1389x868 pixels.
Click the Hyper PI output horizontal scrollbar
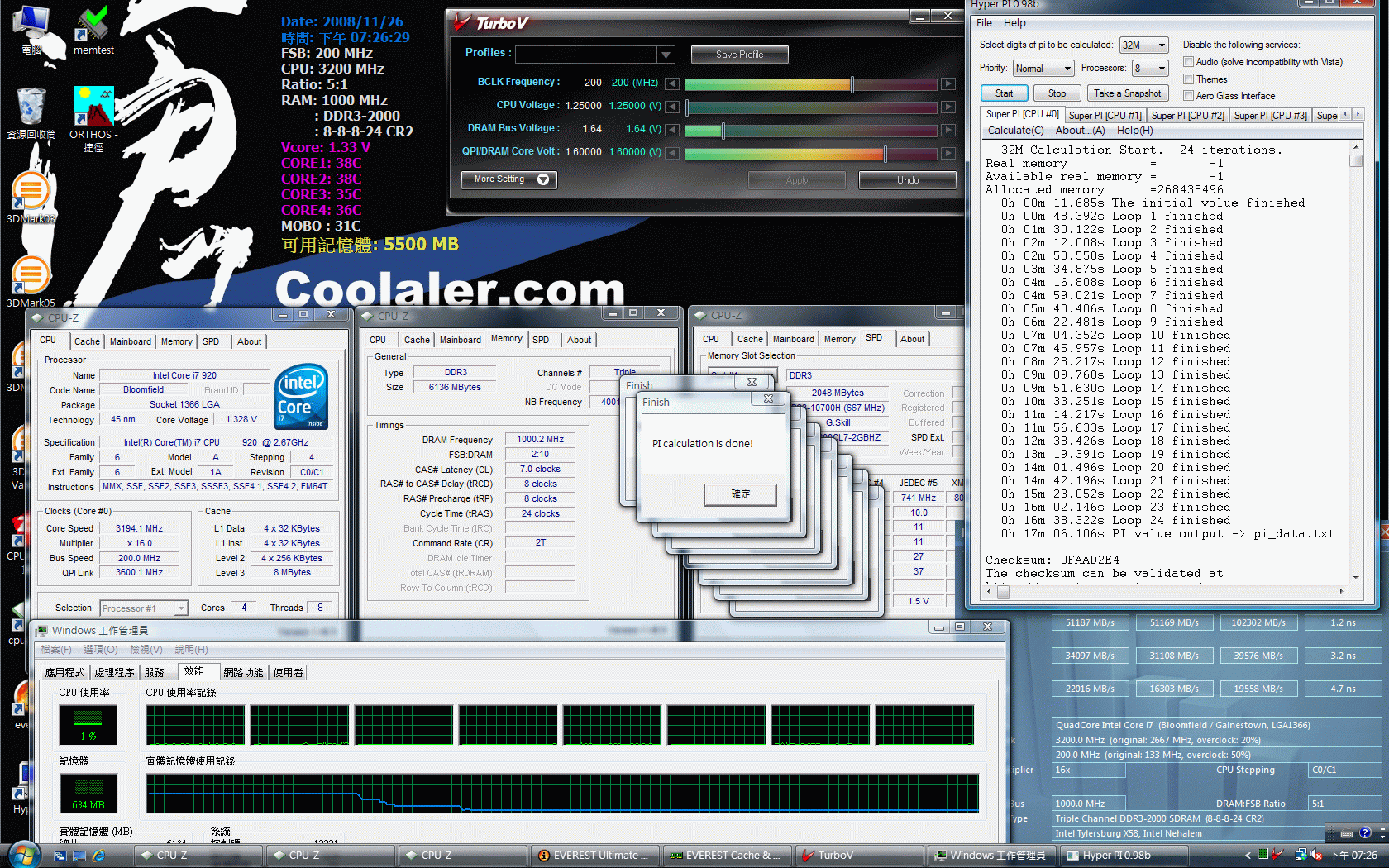pos(1167,591)
